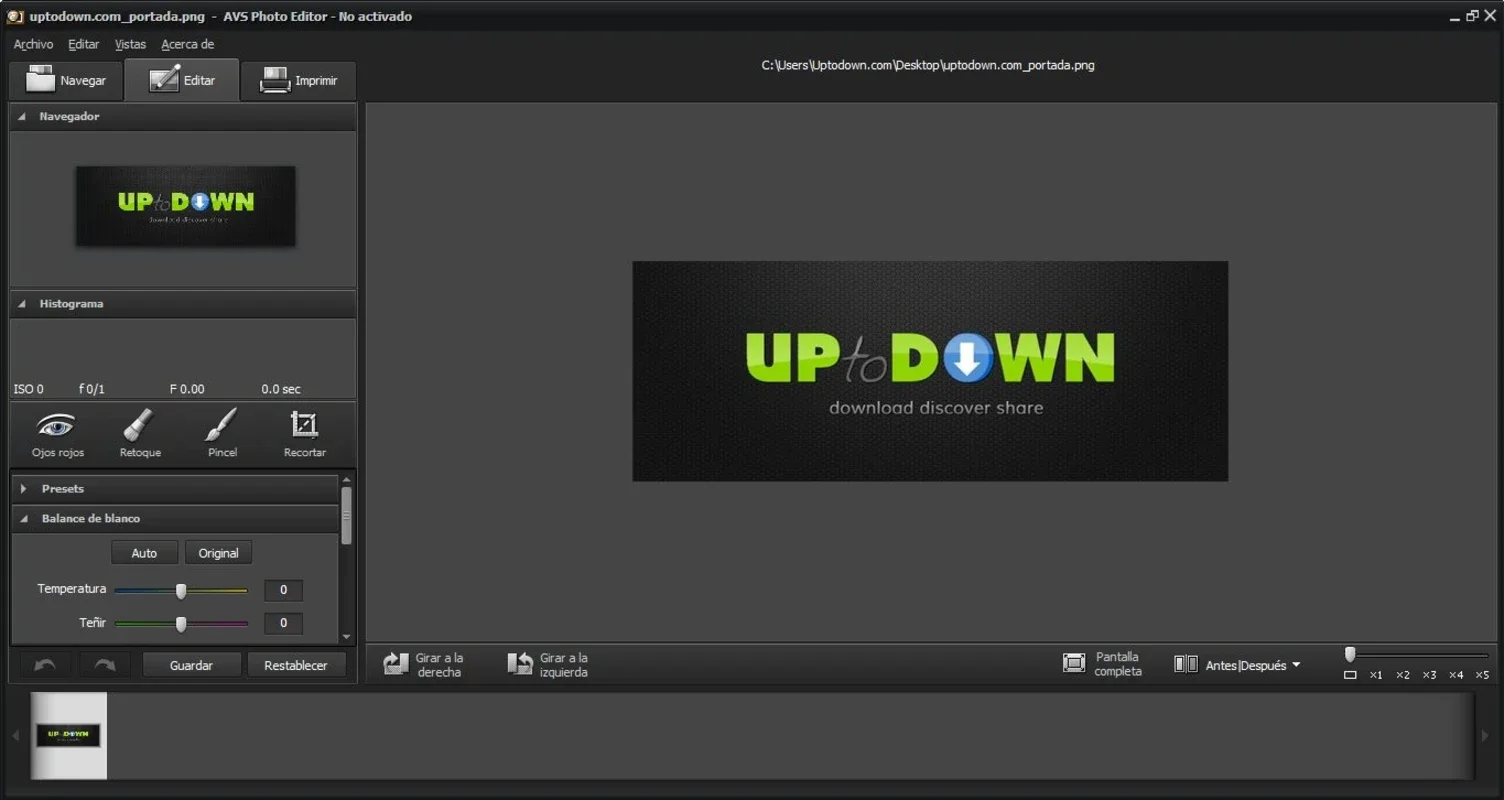Viewport: 1504px width, 800px height.
Task: Click the Guardar button
Action: click(191, 665)
